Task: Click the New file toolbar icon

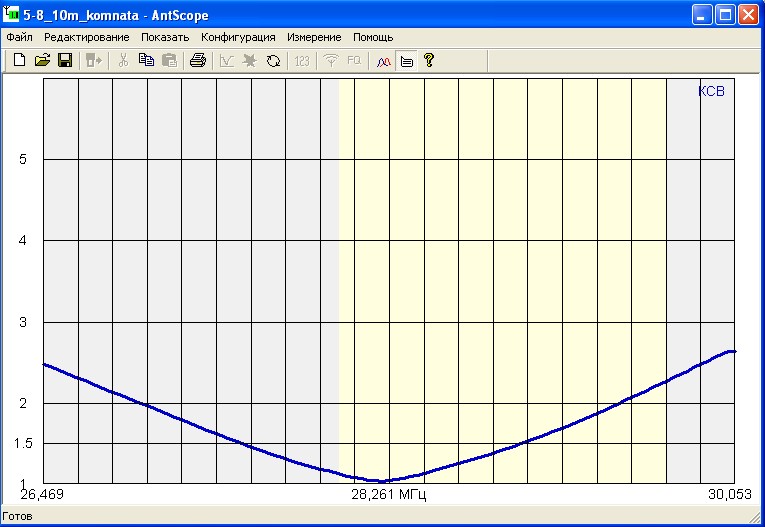Action: 19,61
